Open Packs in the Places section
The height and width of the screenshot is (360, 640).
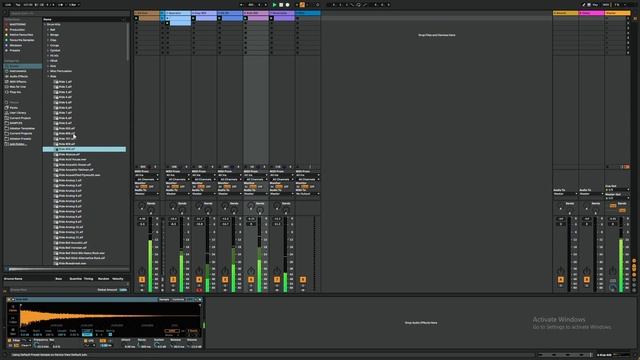(13, 108)
